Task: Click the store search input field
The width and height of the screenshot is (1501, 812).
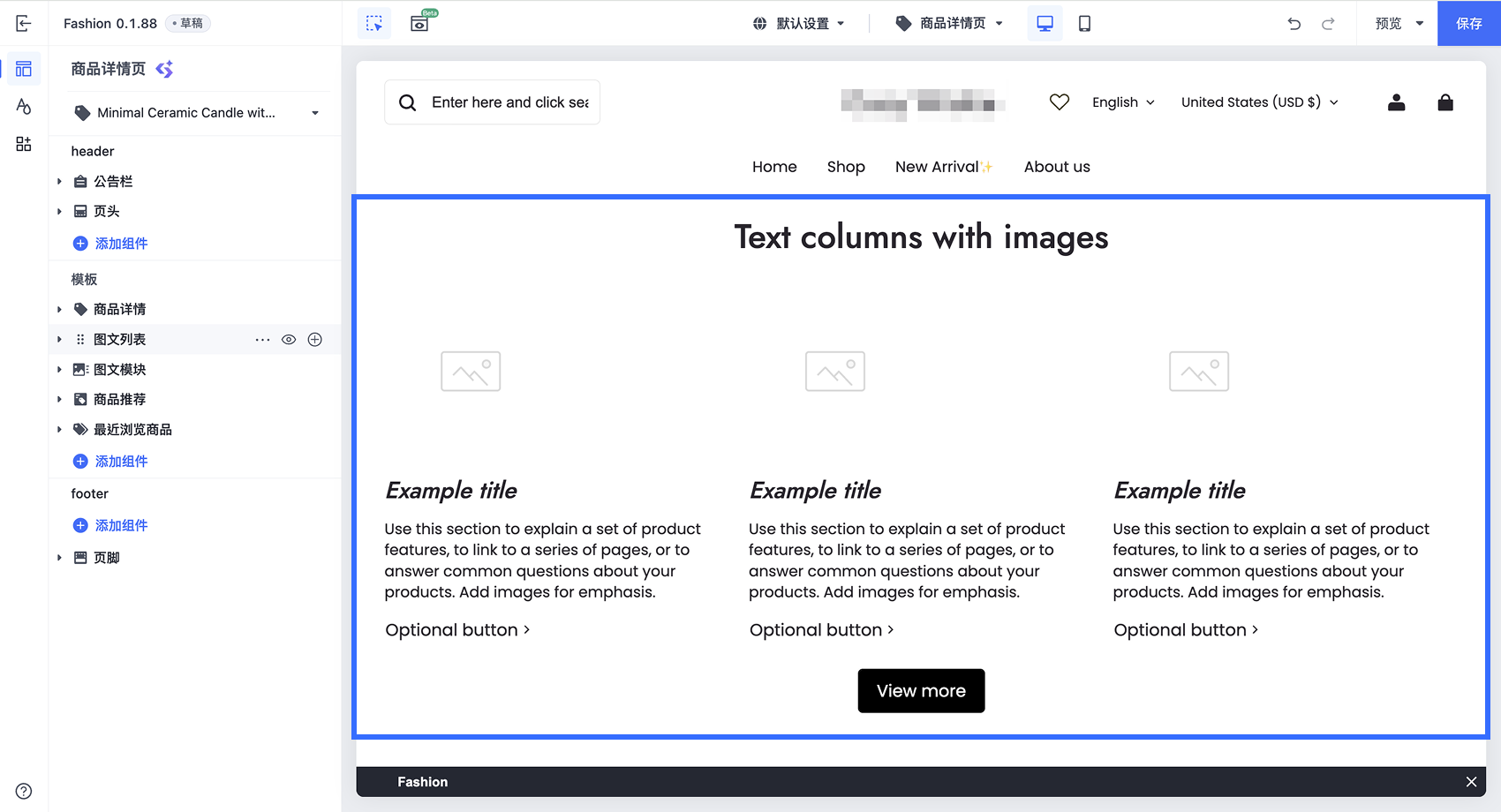Action: click(492, 102)
